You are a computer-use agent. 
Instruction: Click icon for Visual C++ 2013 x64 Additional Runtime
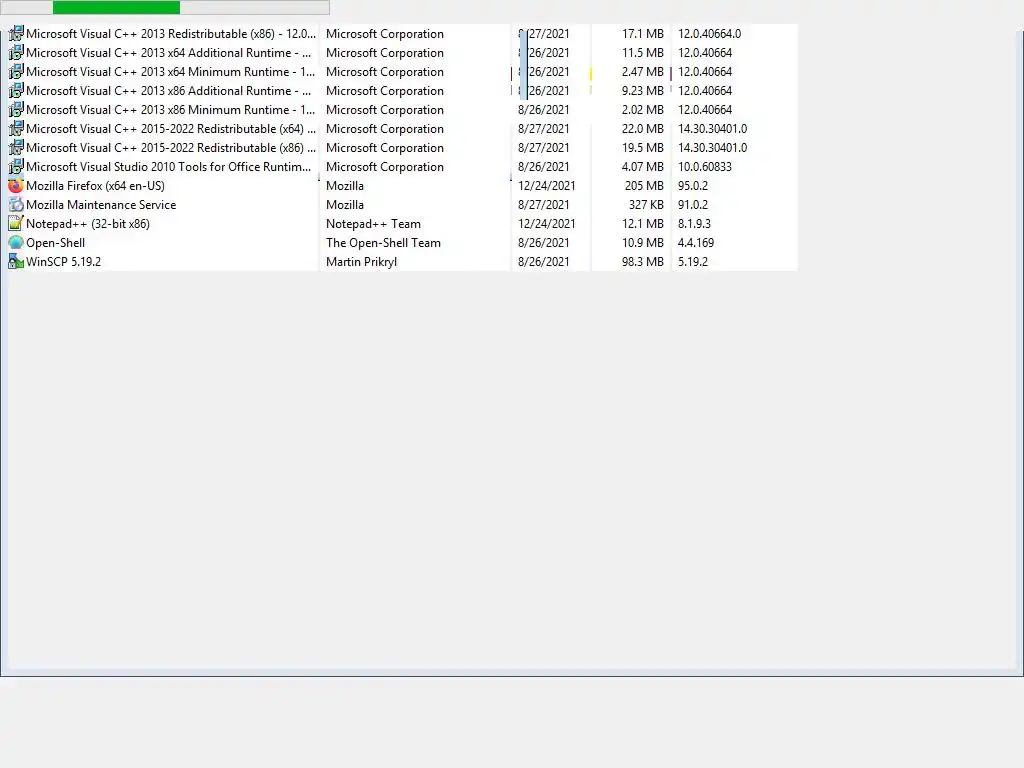(16, 52)
